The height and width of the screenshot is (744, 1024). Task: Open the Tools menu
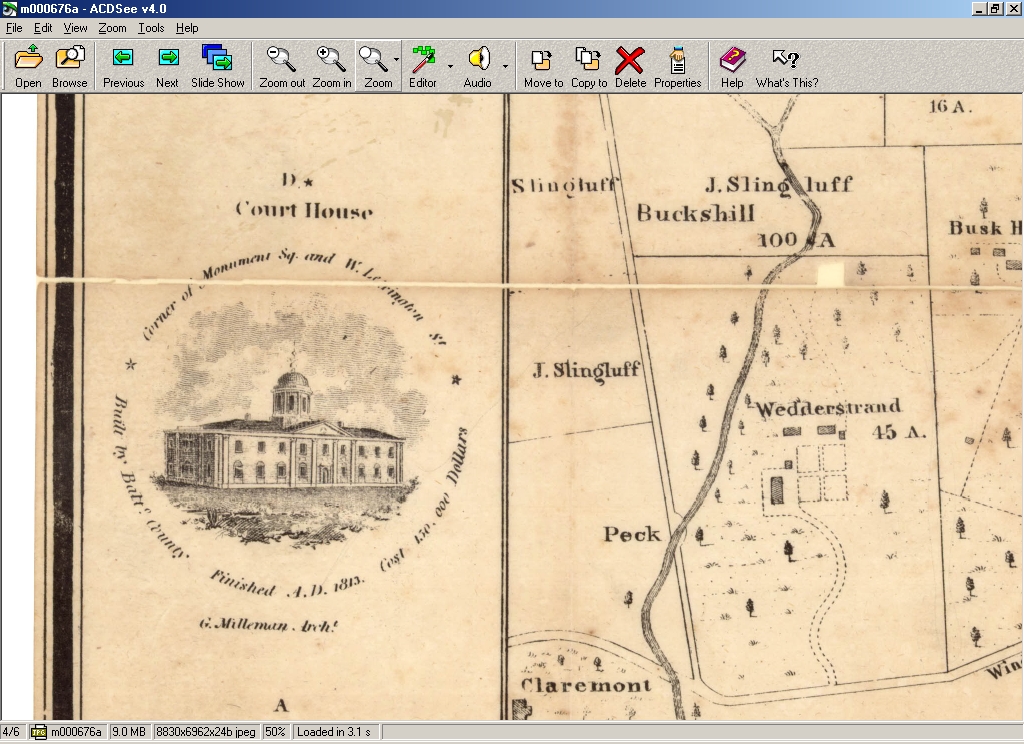(x=151, y=28)
